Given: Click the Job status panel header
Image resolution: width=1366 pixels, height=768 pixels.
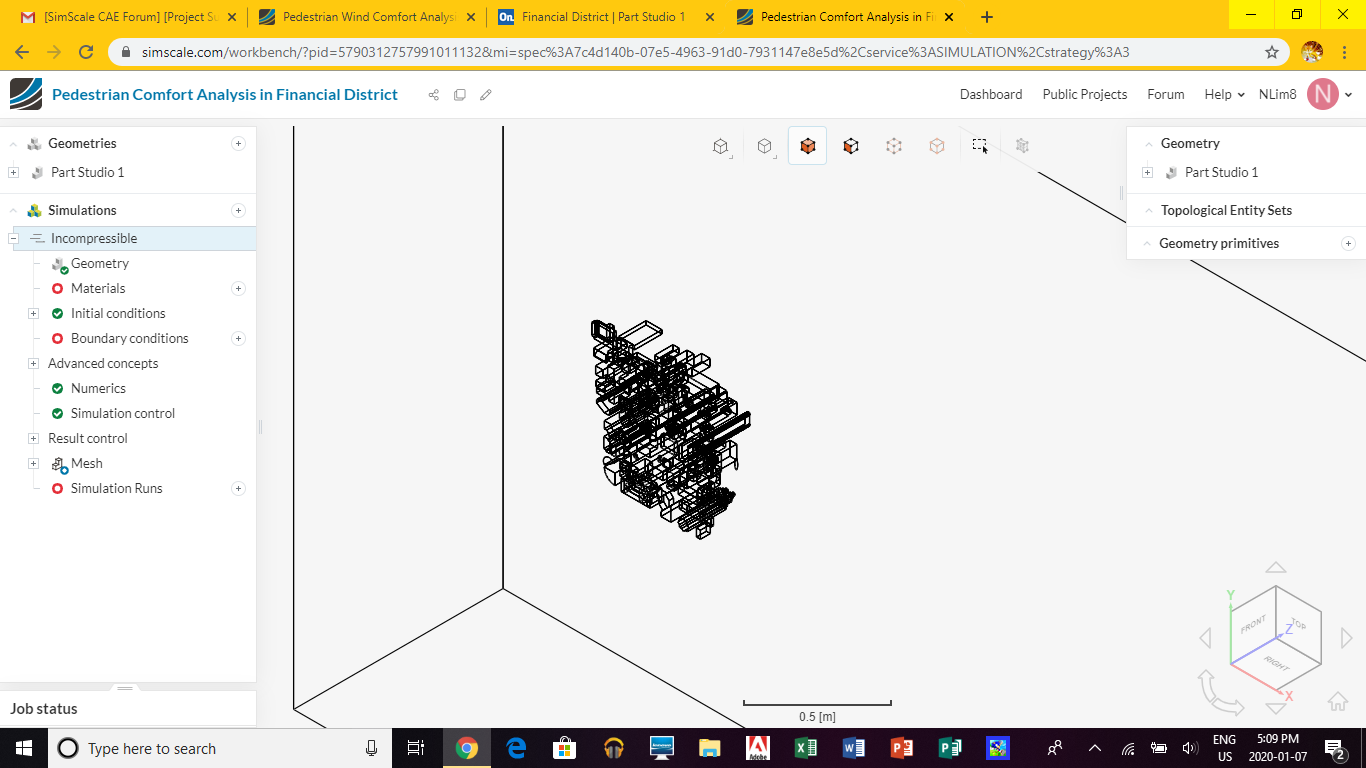Looking at the screenshot, I should point(128,709).
